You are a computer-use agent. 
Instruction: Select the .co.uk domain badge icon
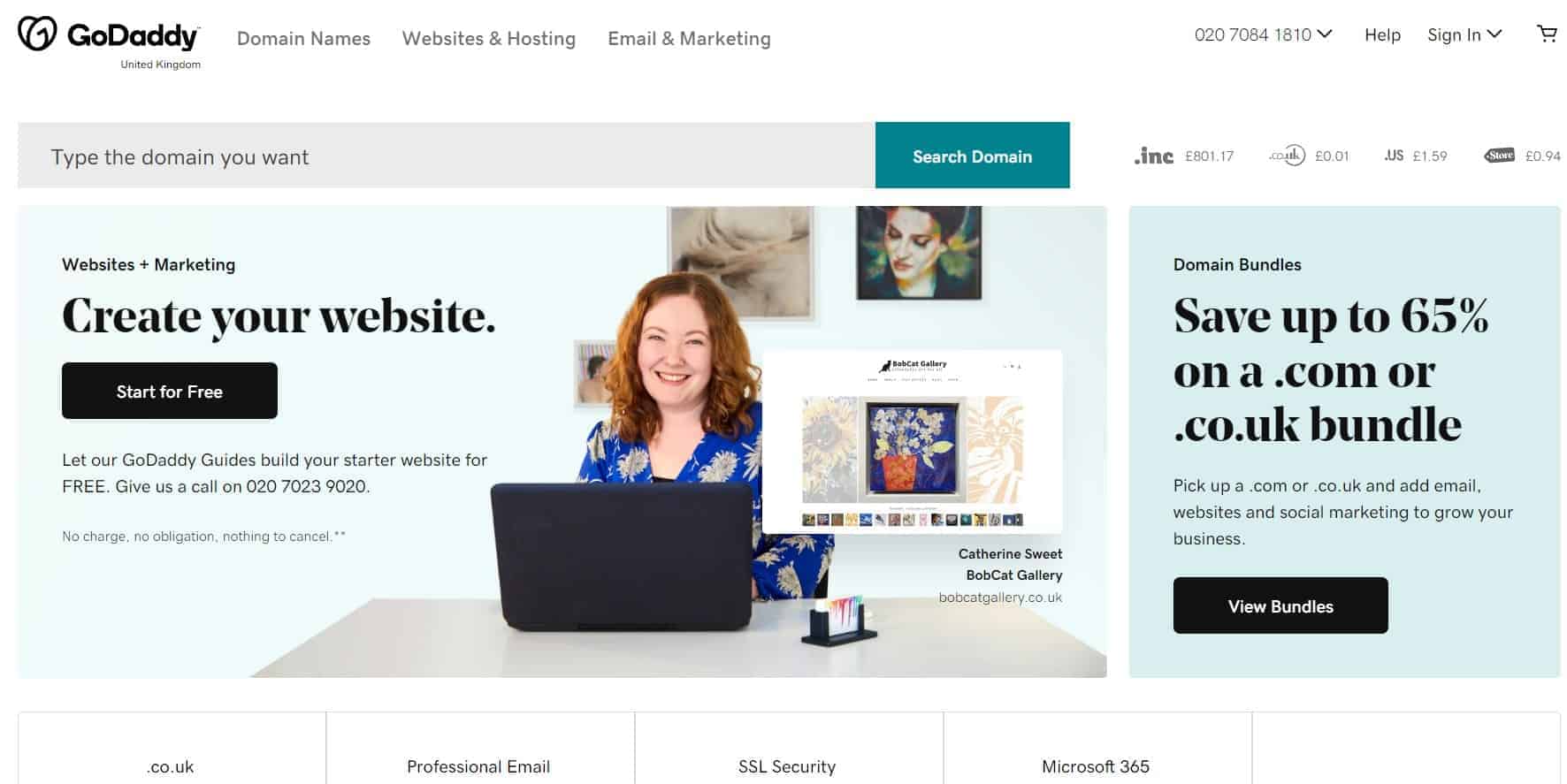(1287, 156)
